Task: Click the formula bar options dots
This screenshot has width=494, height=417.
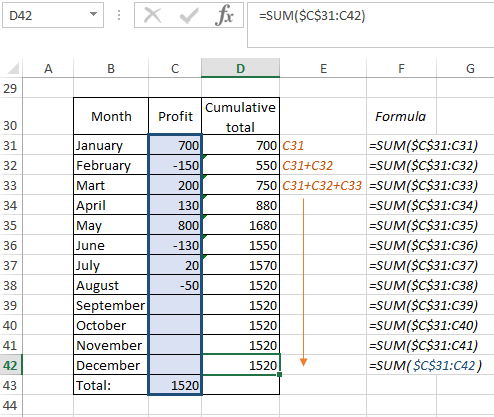Action: point(119,15)
